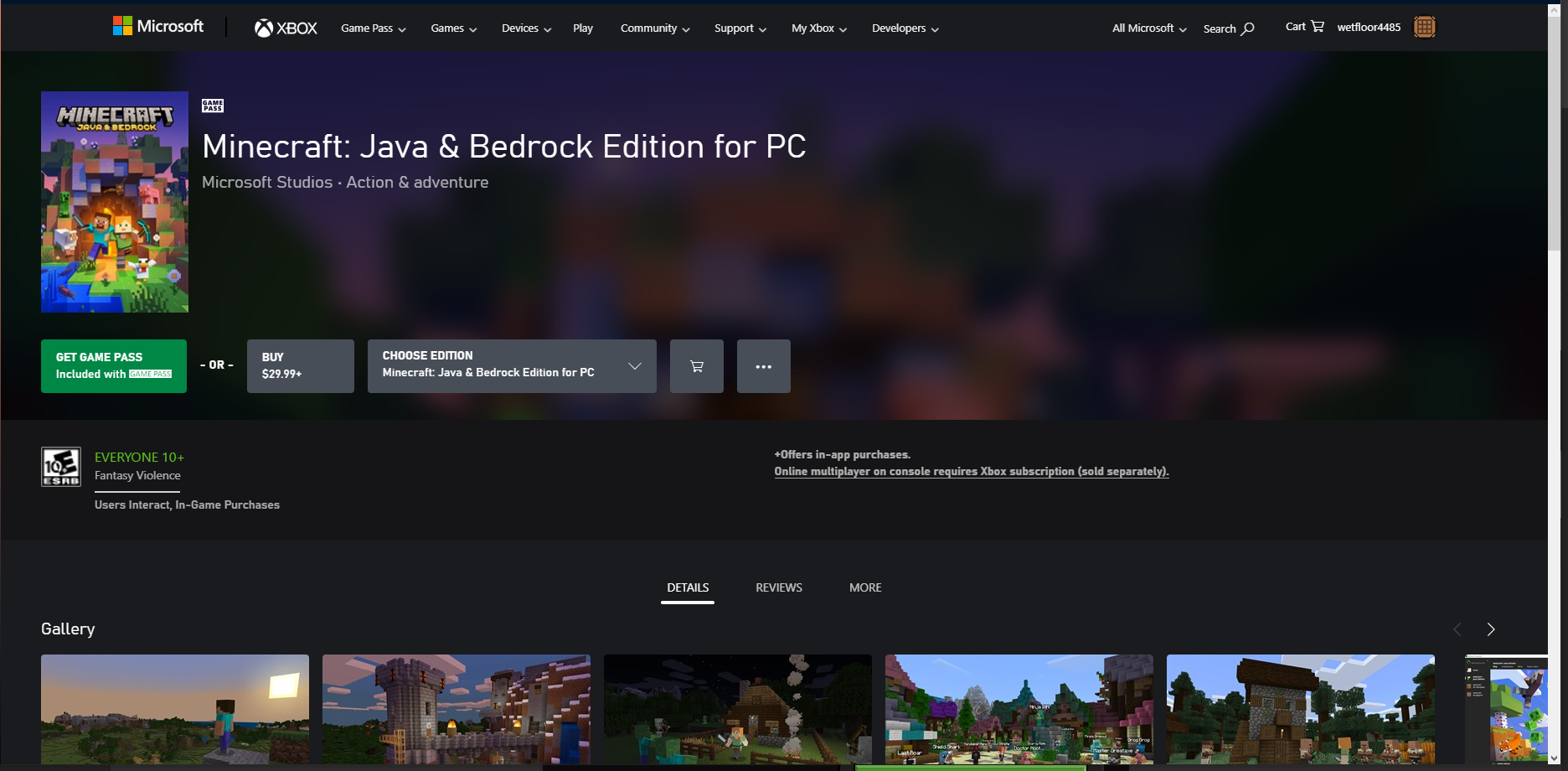This screenshot has width=1568, height=771.
Task: Click the Minecraft game title heading
Action: coord(503,147)
